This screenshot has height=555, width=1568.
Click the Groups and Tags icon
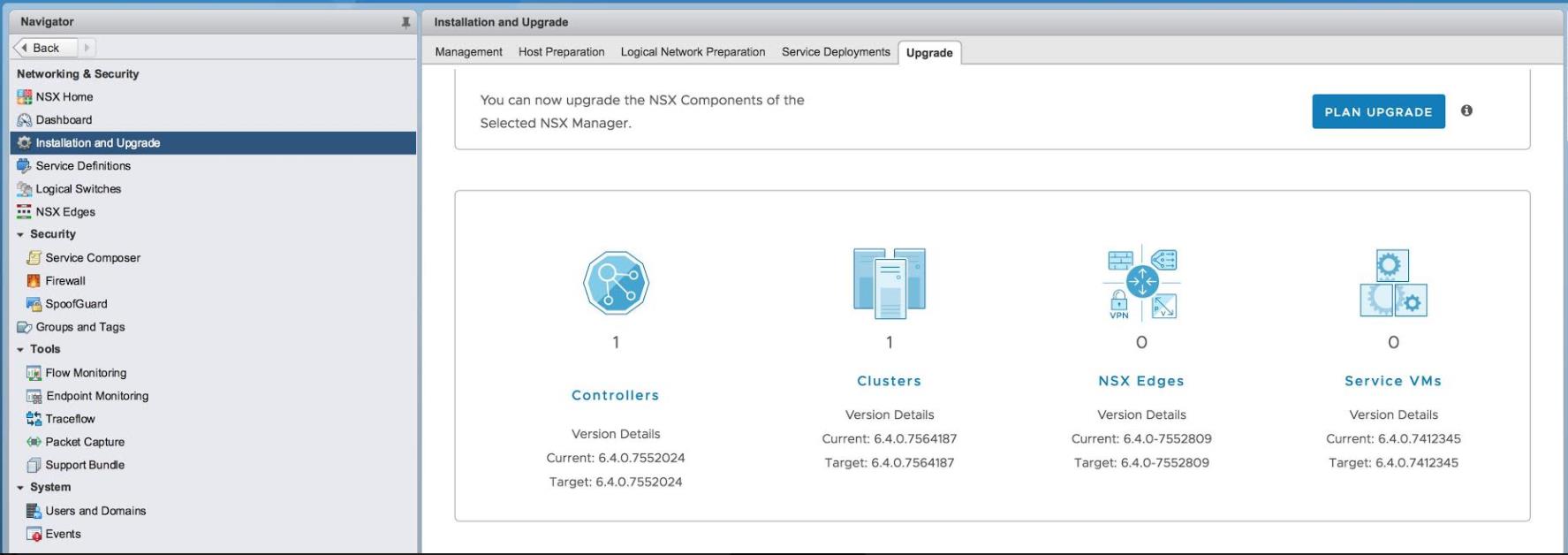[25, 327]
